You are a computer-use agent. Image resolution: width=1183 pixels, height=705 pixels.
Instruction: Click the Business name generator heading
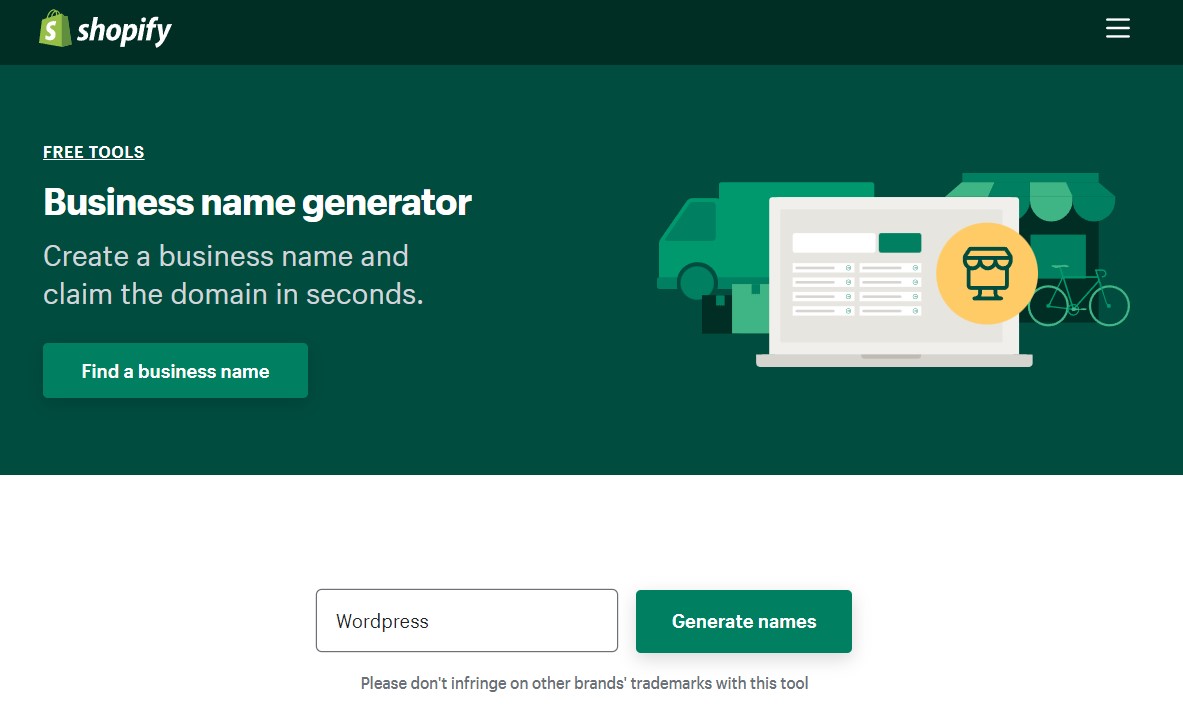click(x=257, y=202)
